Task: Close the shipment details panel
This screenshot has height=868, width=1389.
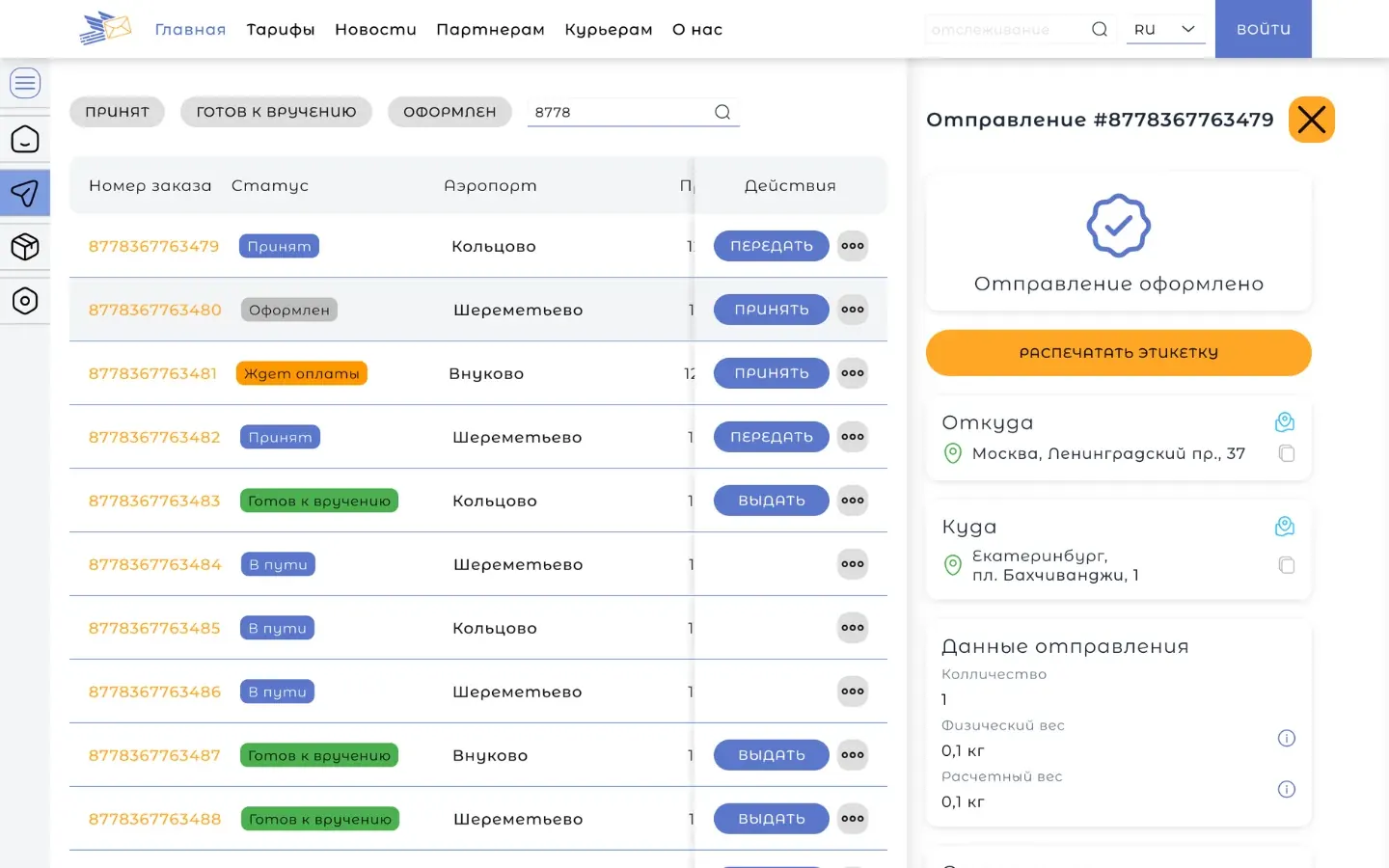Action: [1312, 120]
